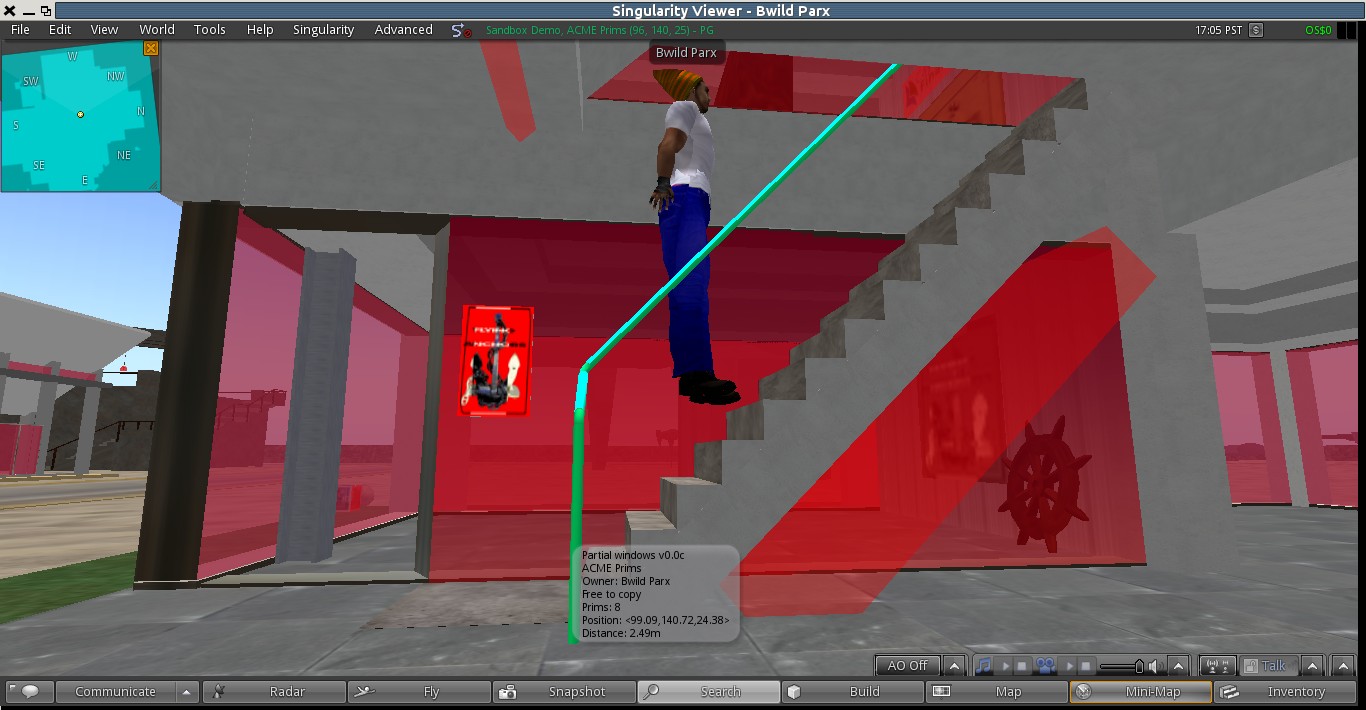Open the Edit menu
This screenshot has width=1366, height=710.
(x=60, y=30)
